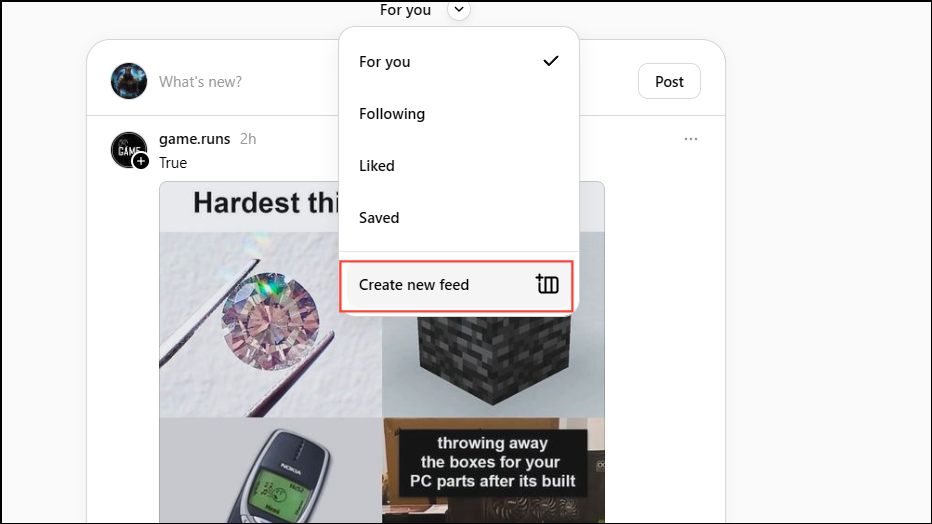Open the Nokia phone image in the post
The width and height of the screenshot is (932, 524).
pos(270,471)
